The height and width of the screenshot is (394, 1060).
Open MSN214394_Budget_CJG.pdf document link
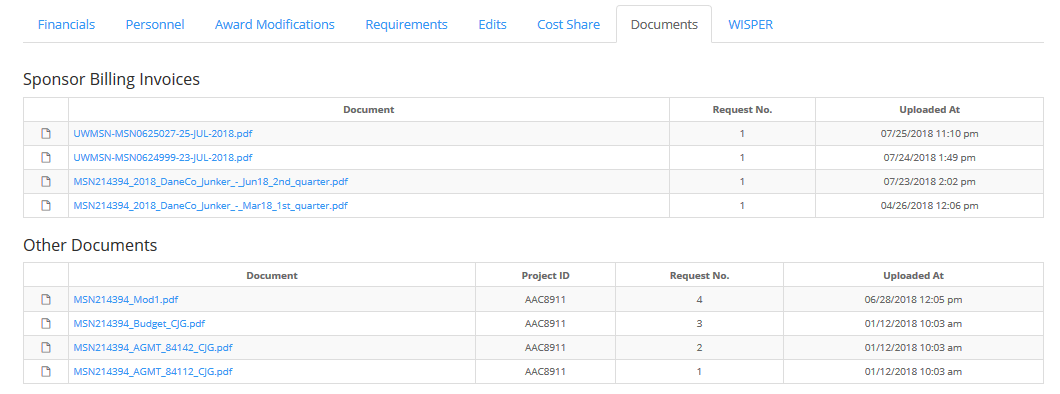(139, 324)
